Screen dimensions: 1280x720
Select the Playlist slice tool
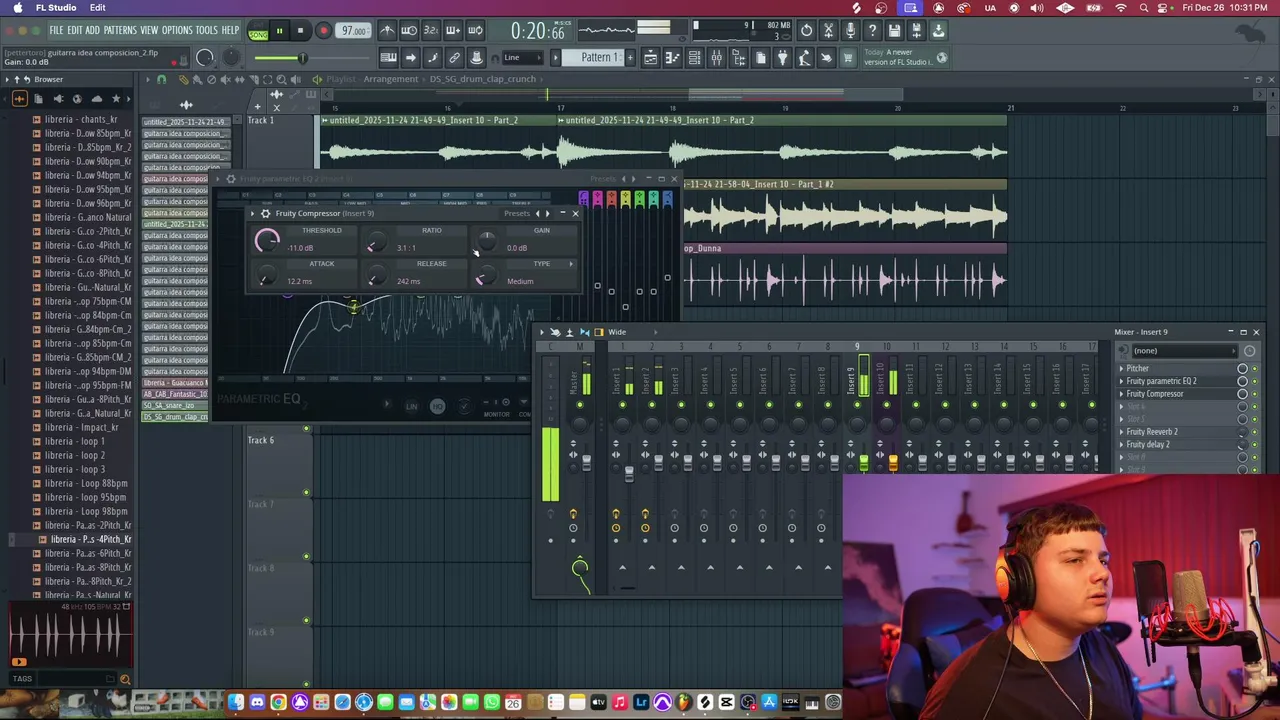point(254,80)
